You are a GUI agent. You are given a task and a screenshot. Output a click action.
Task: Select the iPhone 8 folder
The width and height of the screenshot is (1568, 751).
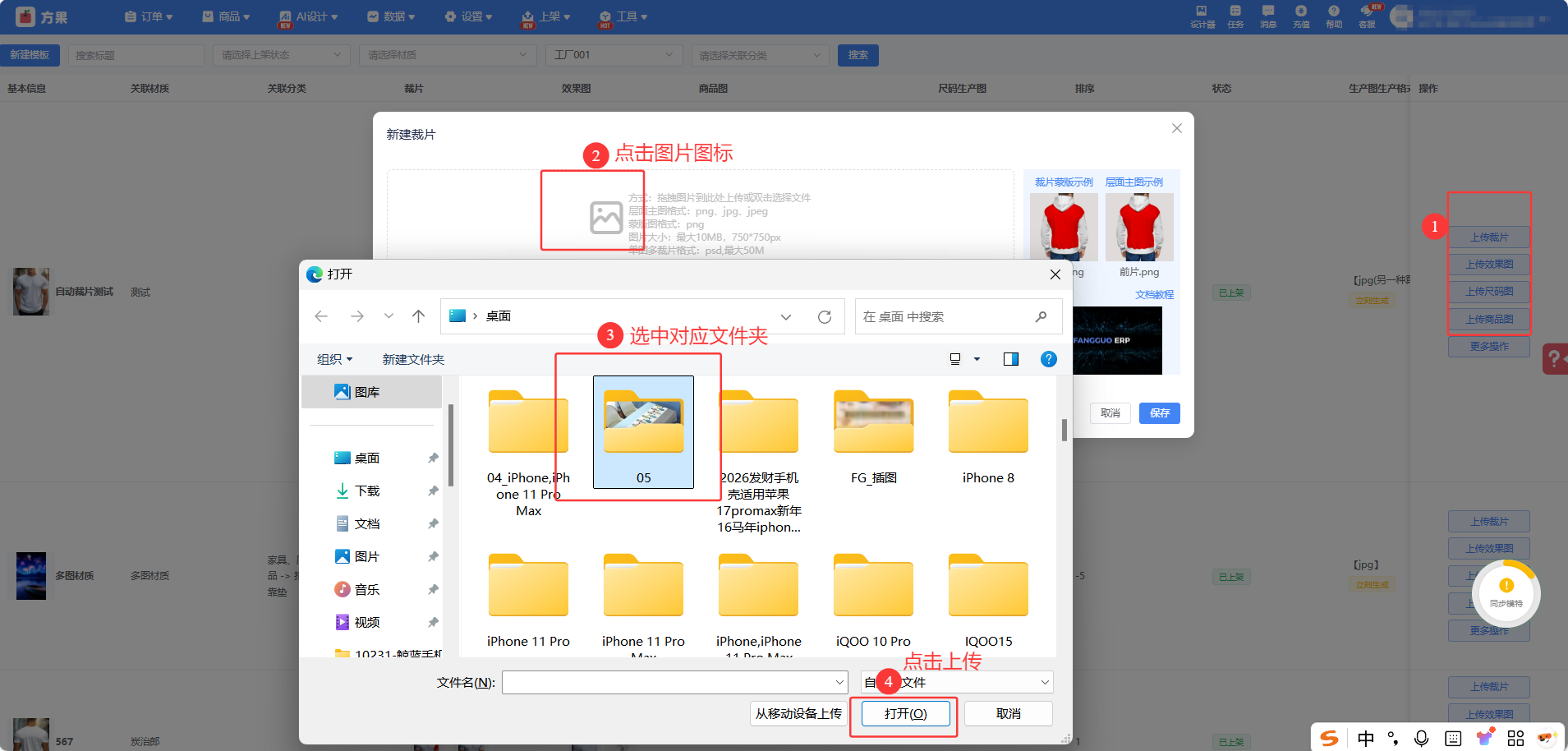[988, 437]
